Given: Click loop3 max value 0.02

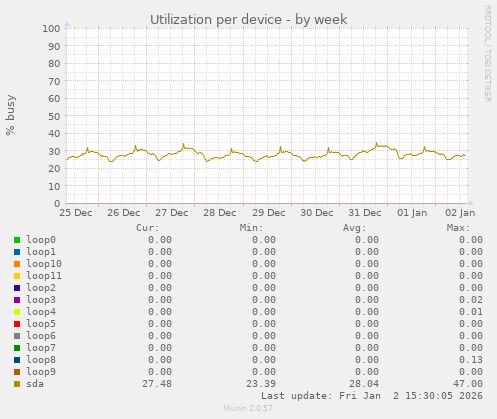Looking at the screenshot, I should pyautogui.click(x=471, y=300).
